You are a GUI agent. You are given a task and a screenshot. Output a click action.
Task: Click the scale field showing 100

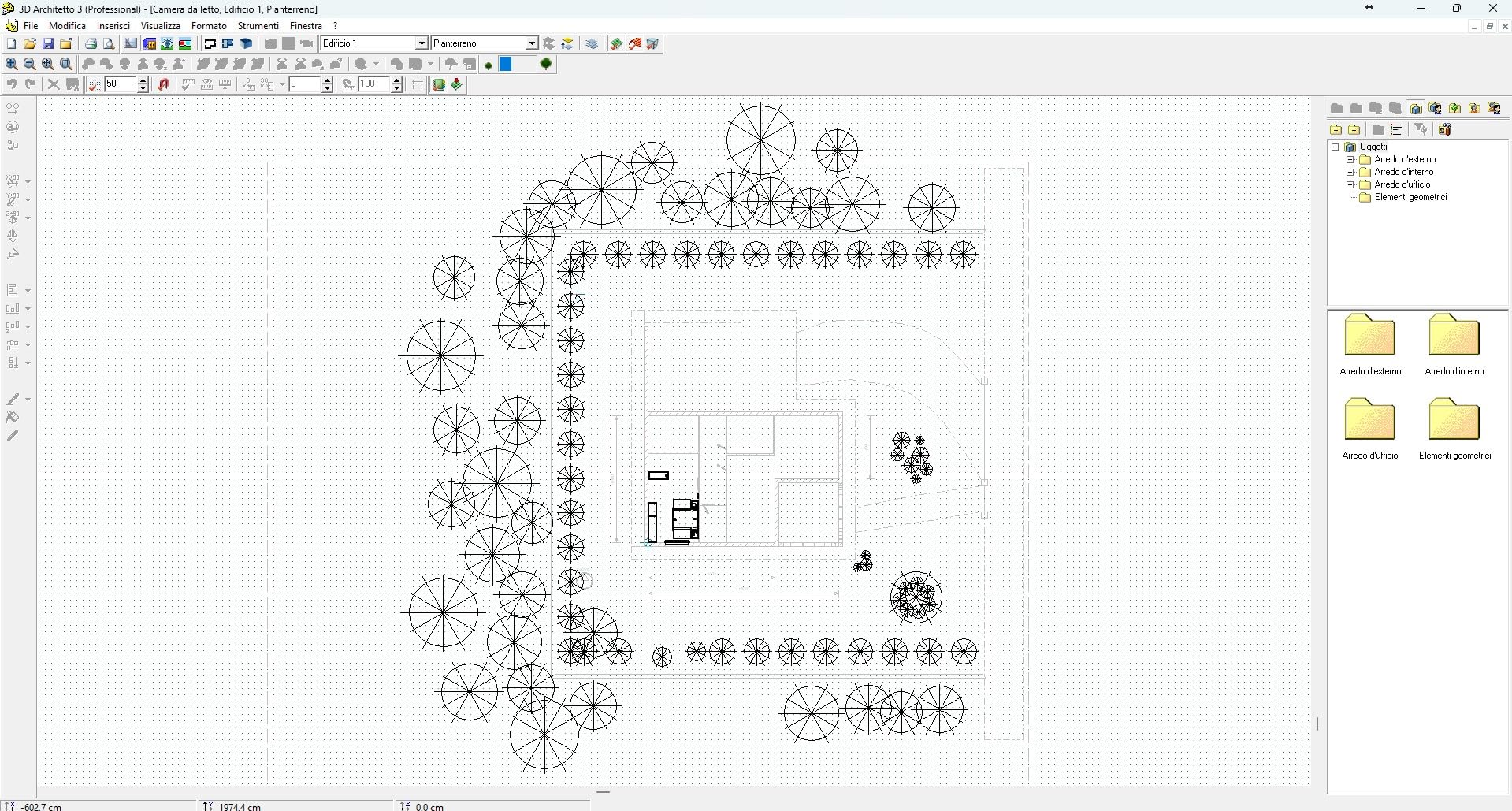click(374, 84)
